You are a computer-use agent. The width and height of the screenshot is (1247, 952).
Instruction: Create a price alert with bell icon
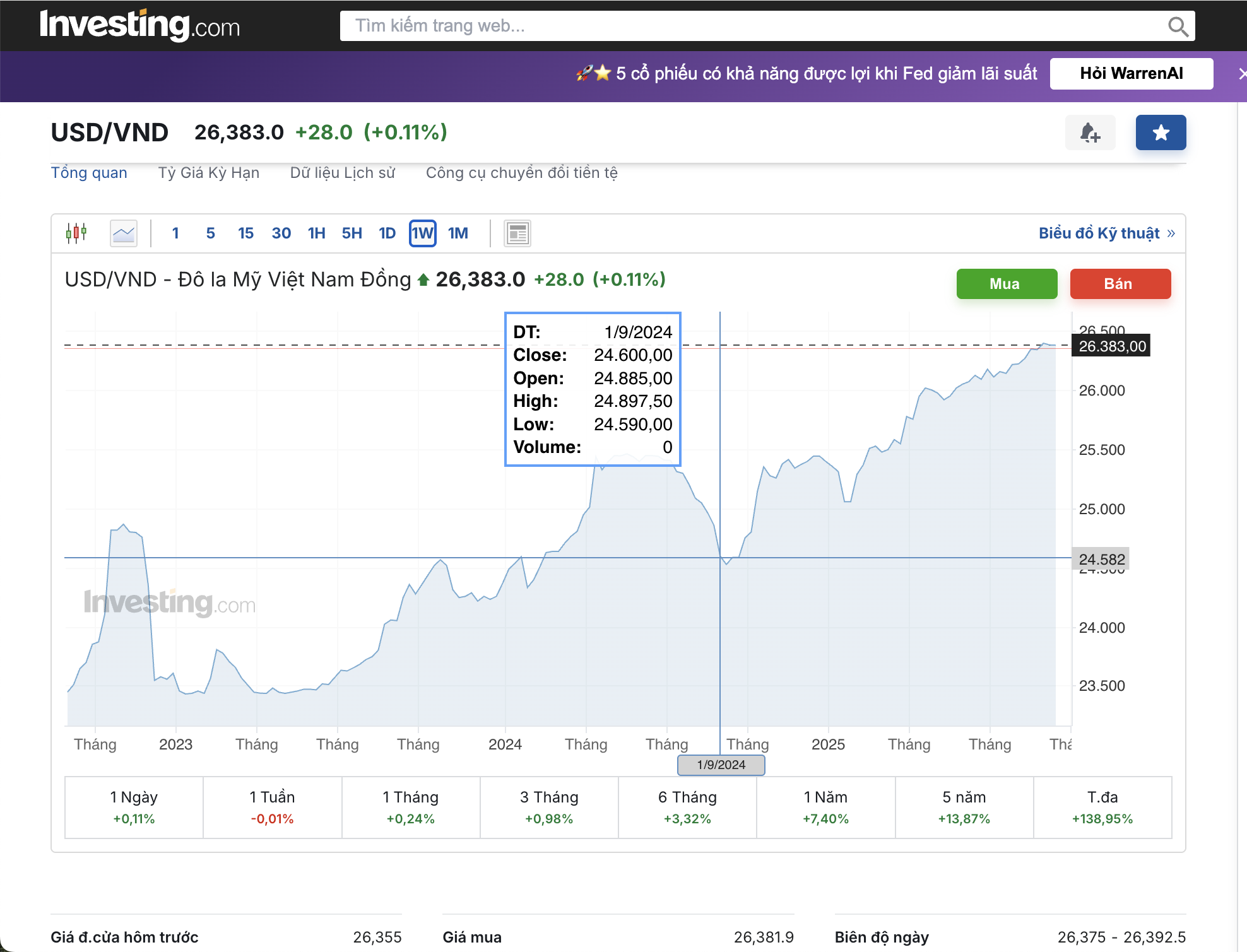[x=1090, y=133]
